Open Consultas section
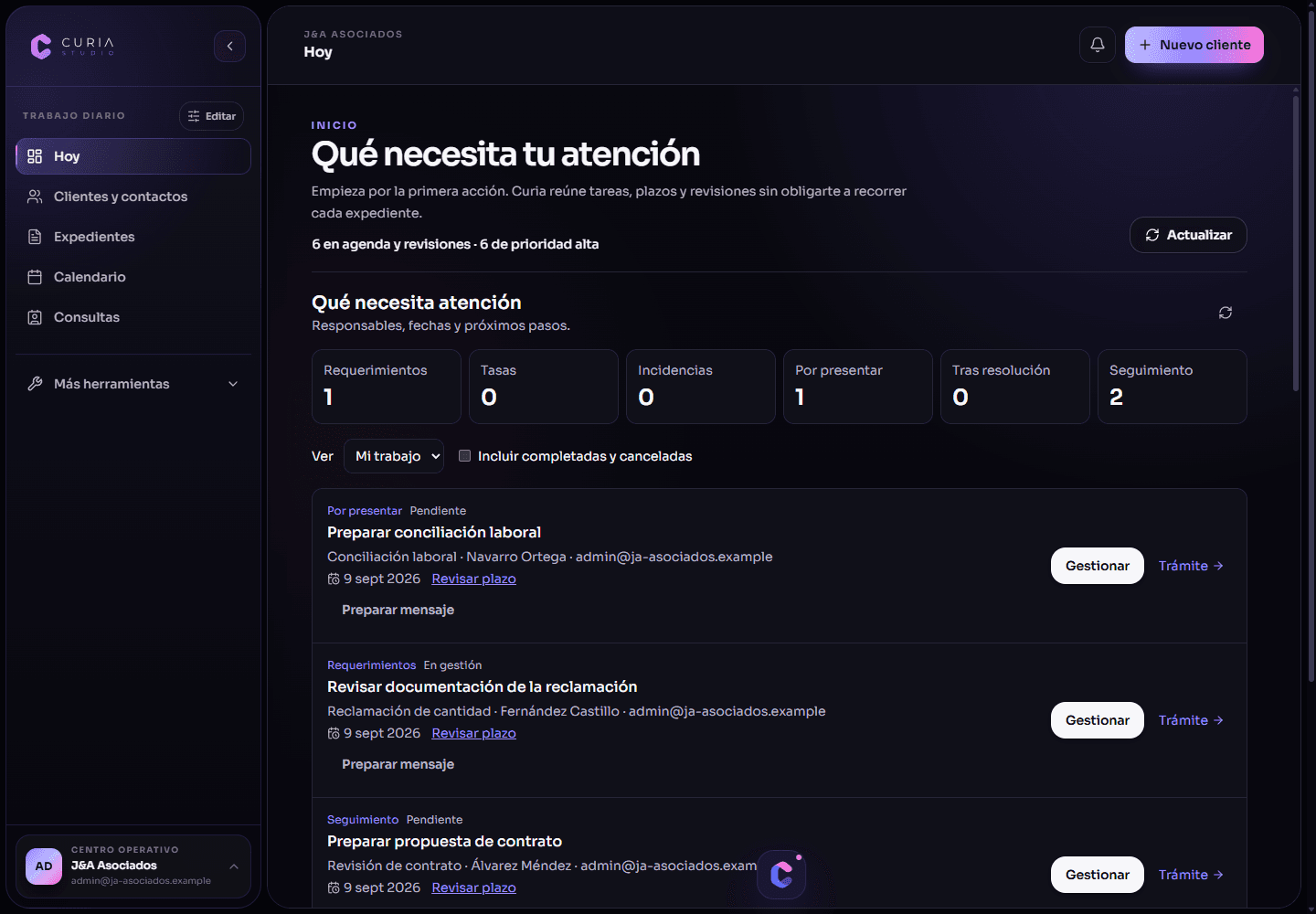 click(x=133, y=317)
